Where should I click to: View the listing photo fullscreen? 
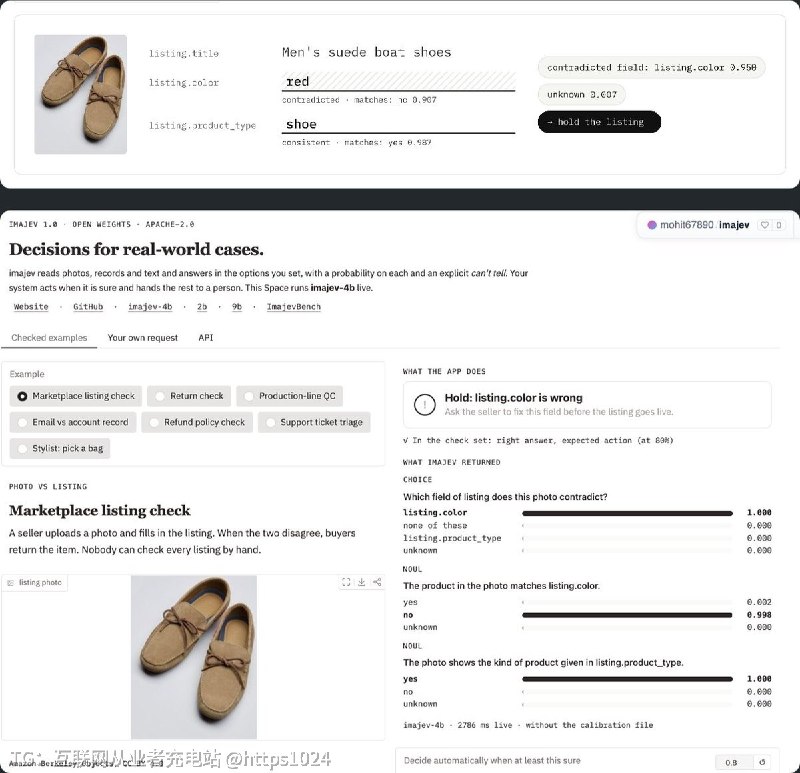pyautogui.click(x=346, y=582)
